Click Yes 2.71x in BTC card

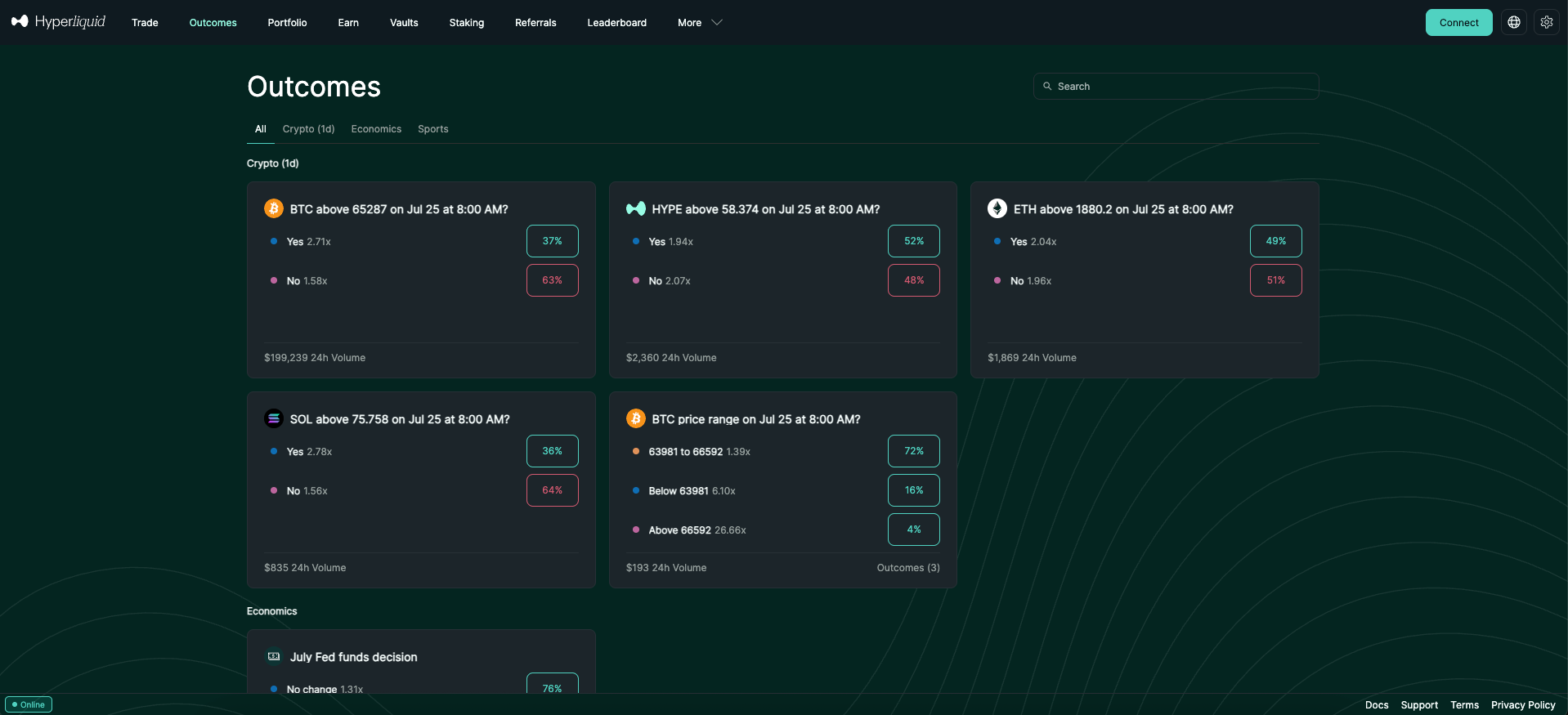(x=309, y=242)
